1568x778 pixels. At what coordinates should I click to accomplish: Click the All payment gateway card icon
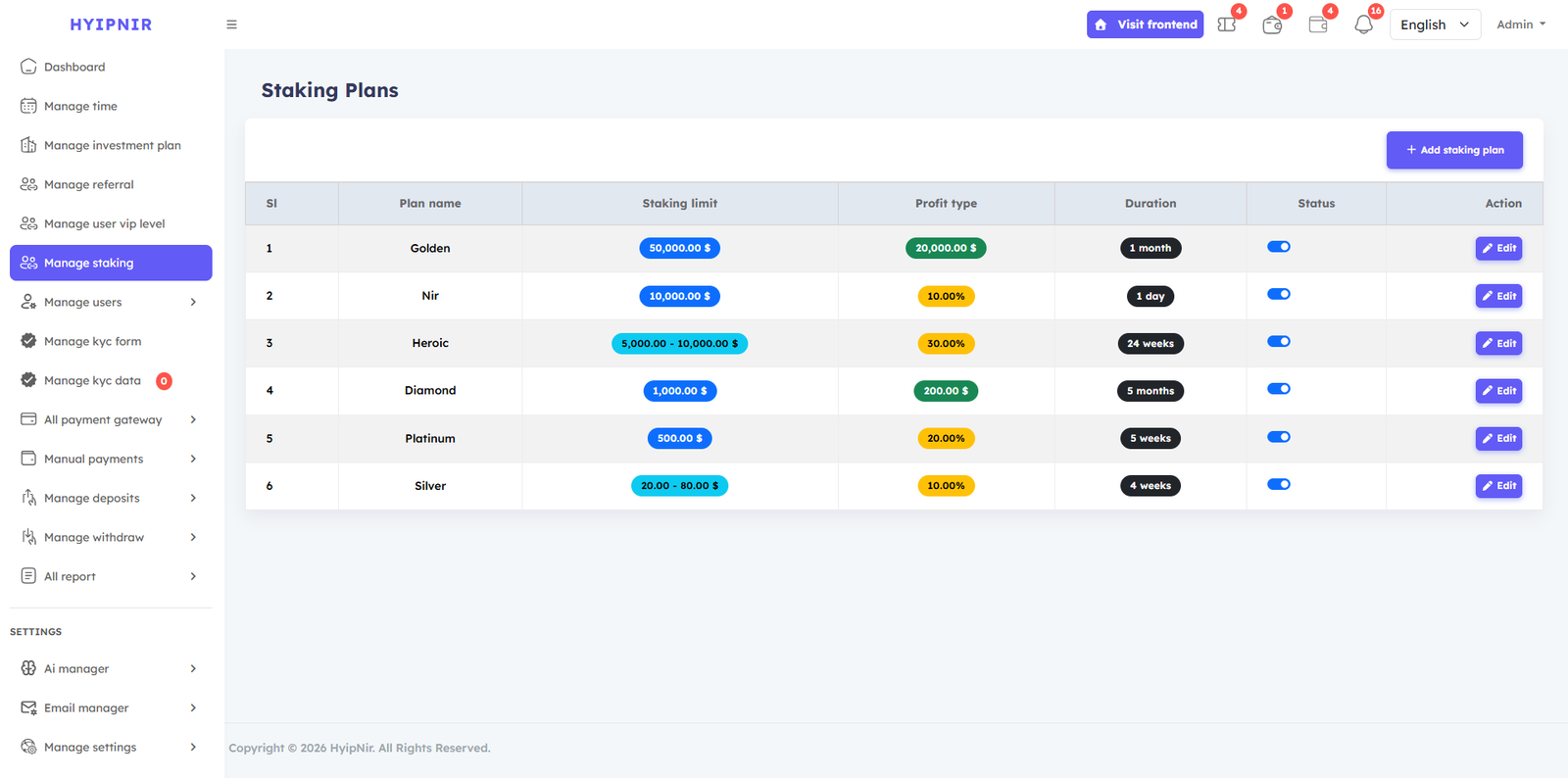point(28,419)
